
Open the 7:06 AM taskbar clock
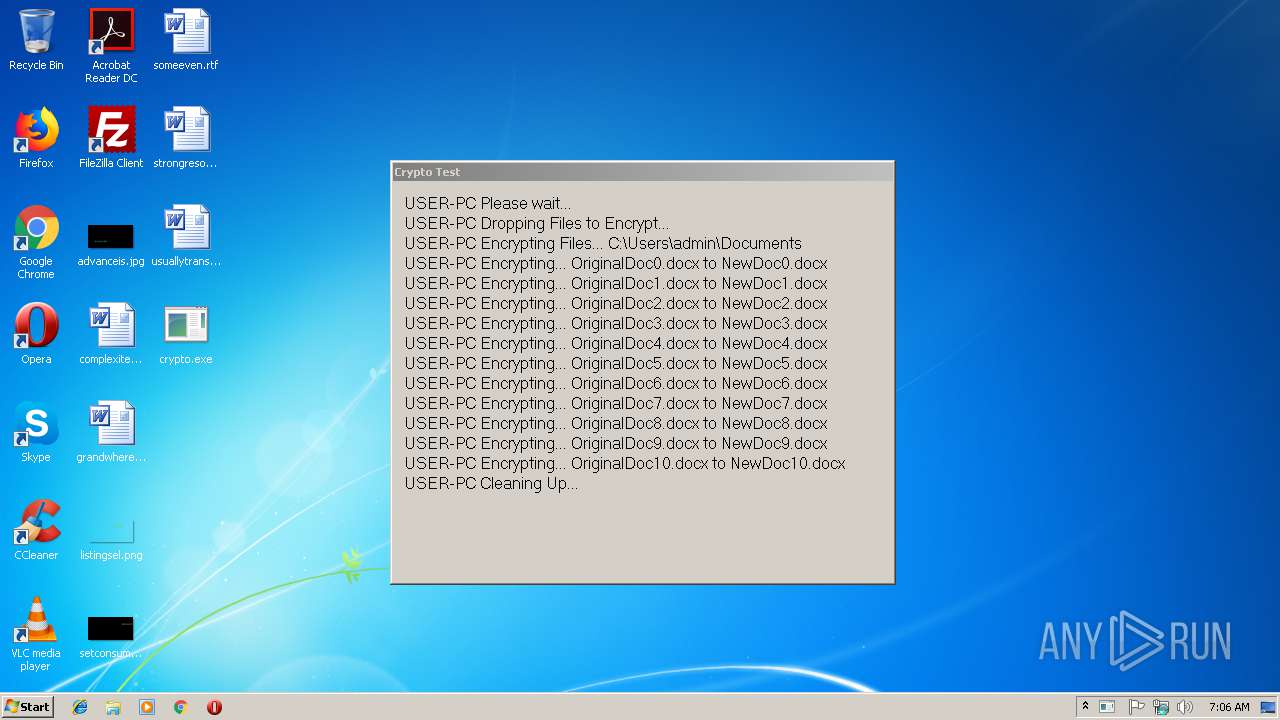pos(1228,707)
